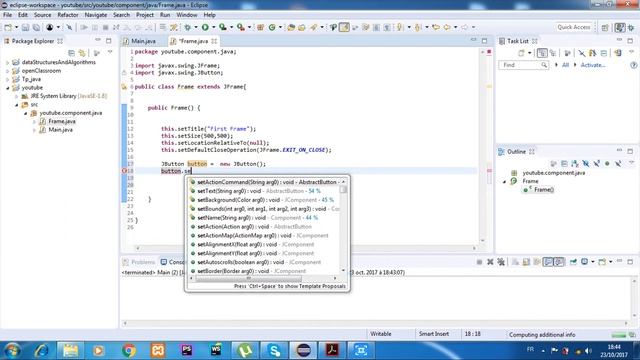The height and width of the screenshot is (360, 640).
Task: Collapse Frame class in Outline
Action: (x=505, y=181)
